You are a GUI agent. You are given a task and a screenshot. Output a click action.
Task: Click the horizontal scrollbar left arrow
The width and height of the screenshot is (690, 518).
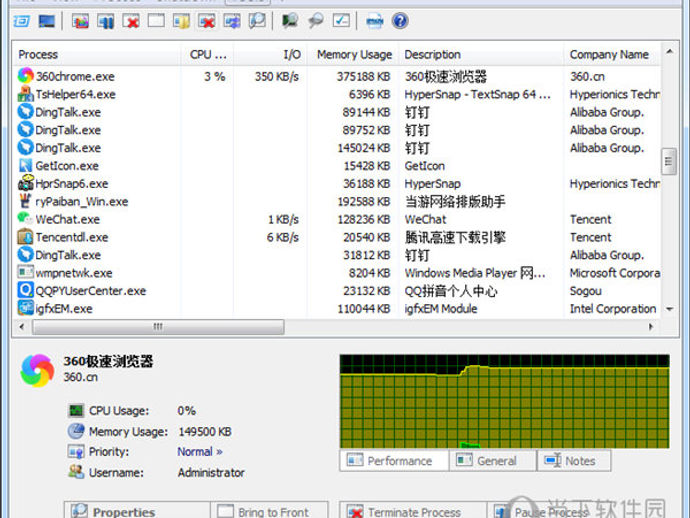pyautogui.click(x=22, y=327)
